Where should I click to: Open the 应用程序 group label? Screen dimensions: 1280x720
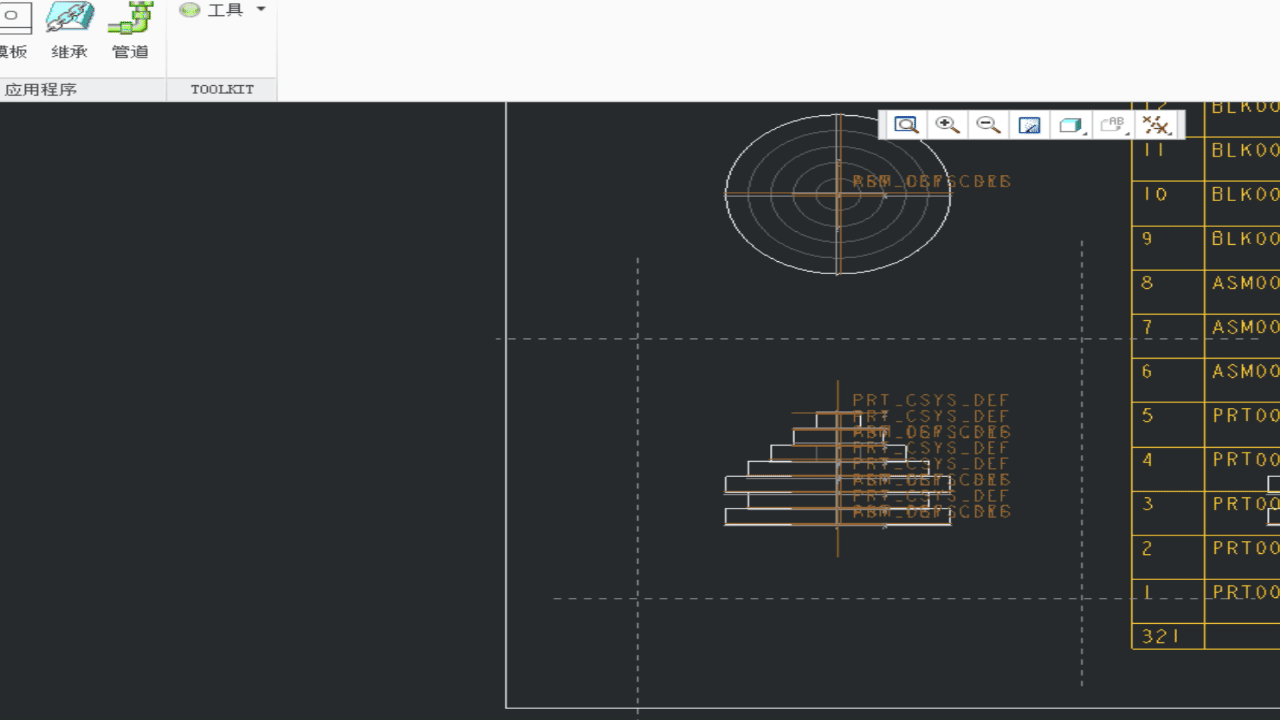(x=41, y=89)
